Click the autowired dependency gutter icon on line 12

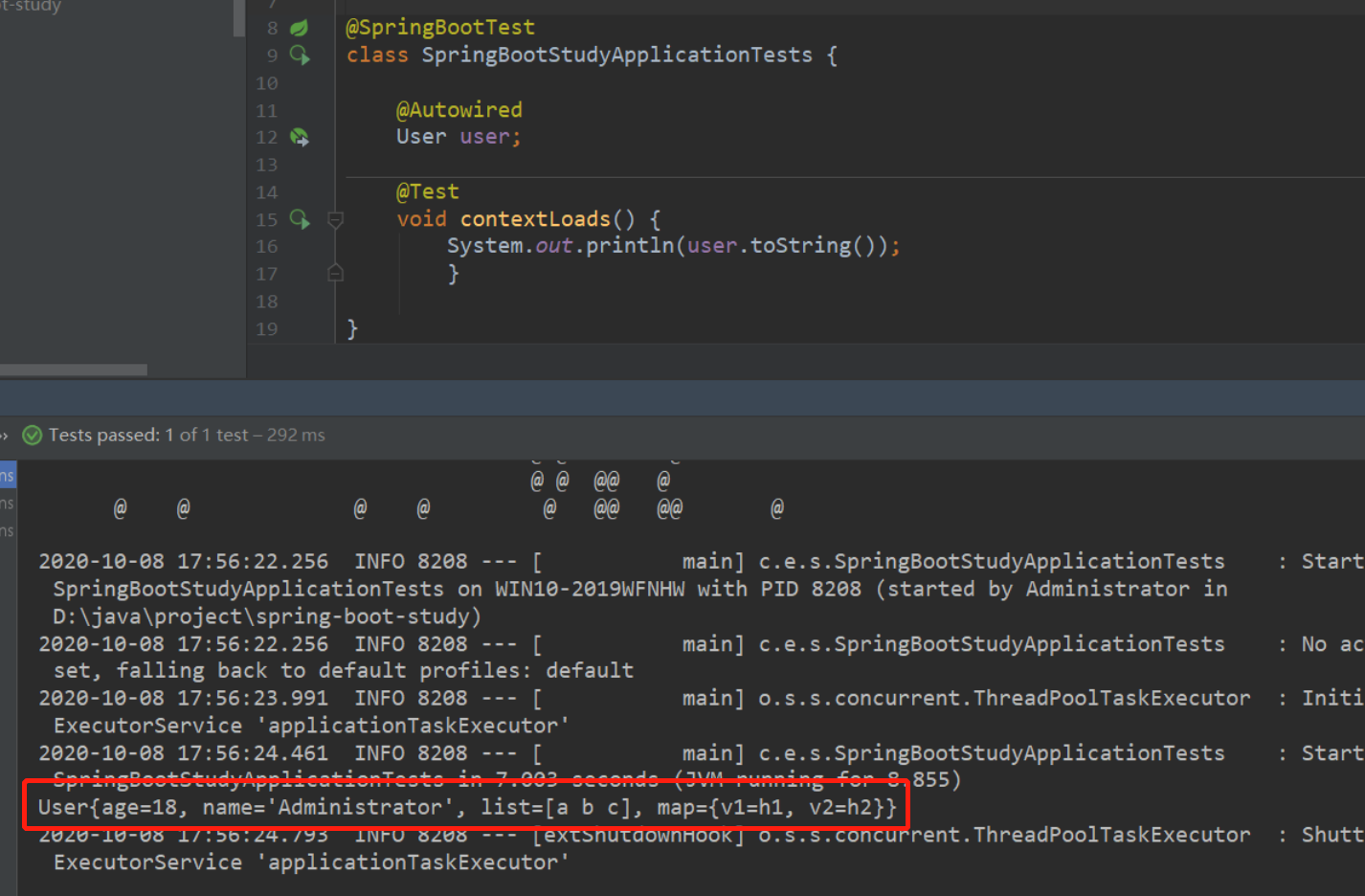tap(300, 138)
